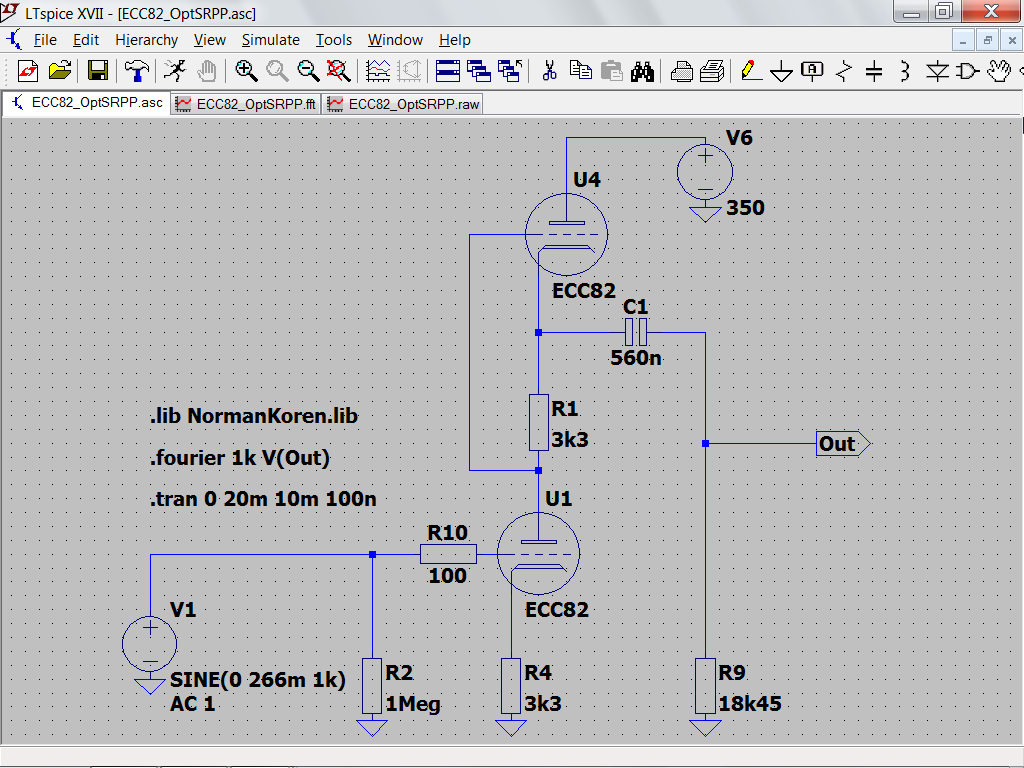Click the .tran 0 20m 10m 100n directive

click(x=263, y=499)
